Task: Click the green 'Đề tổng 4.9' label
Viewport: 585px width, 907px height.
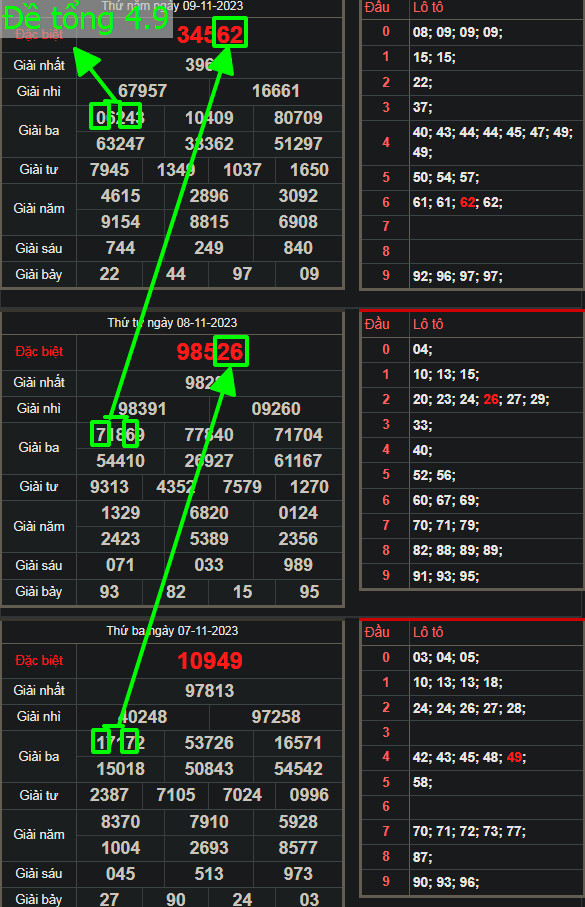Action: [86, 18]
